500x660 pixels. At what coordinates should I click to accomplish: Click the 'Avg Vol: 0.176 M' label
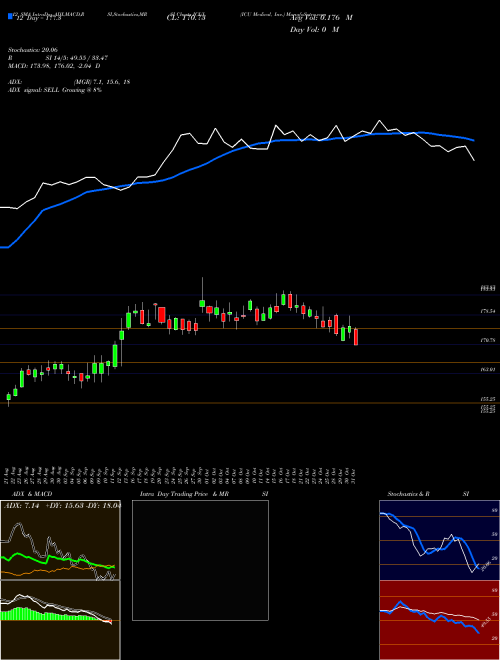[321, 18]
